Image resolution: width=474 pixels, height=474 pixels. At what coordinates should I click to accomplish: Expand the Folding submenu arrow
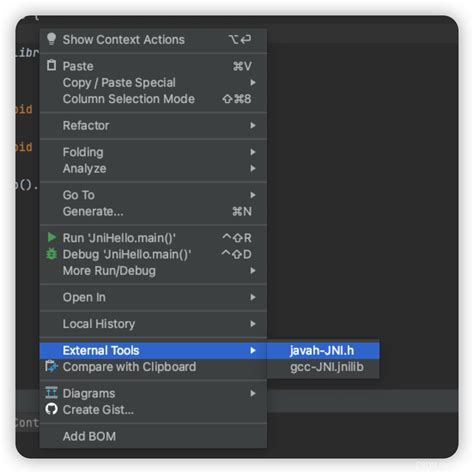click(253, 152)
